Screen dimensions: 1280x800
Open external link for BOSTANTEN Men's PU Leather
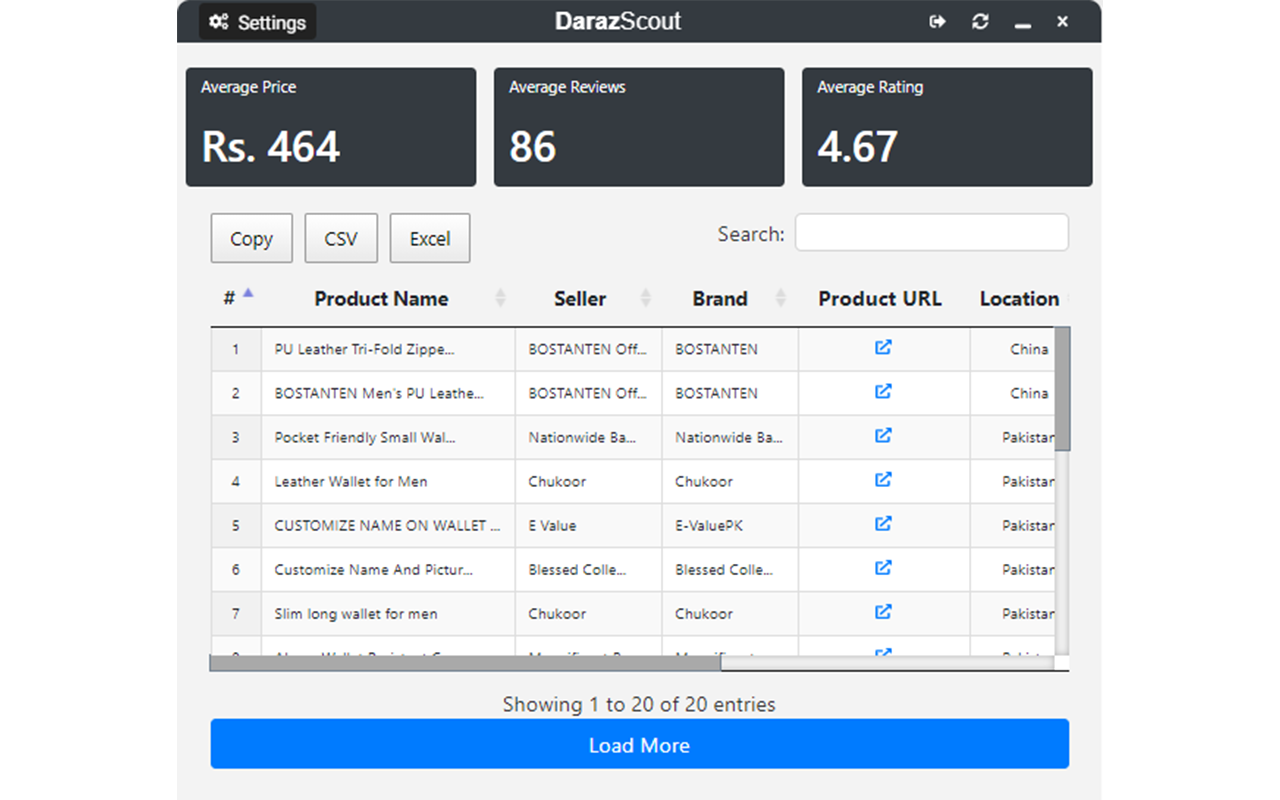pyautogui.click(x=883, y=392)
